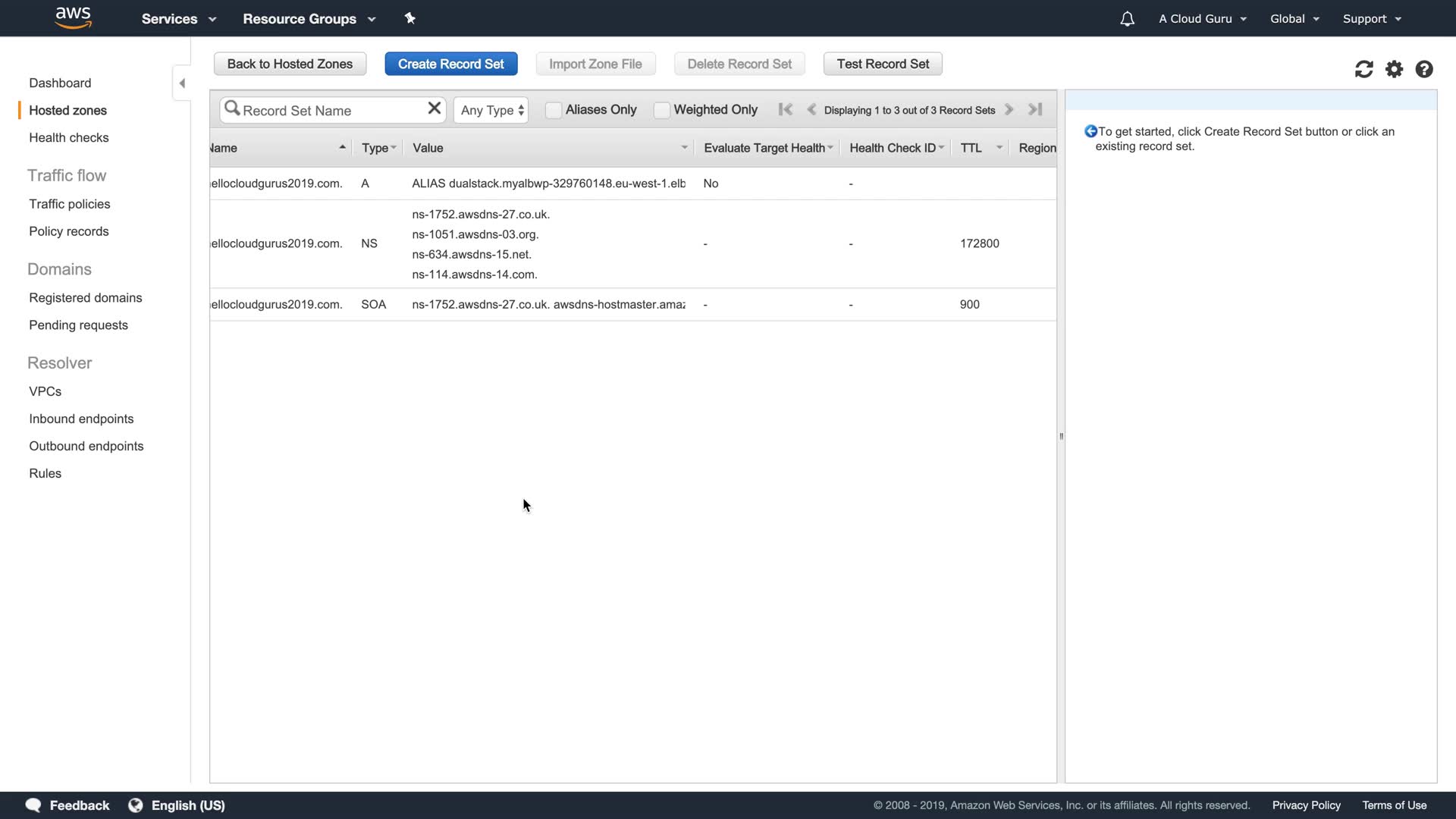
Task: Click the AWS logo
Action: (74, 17)
